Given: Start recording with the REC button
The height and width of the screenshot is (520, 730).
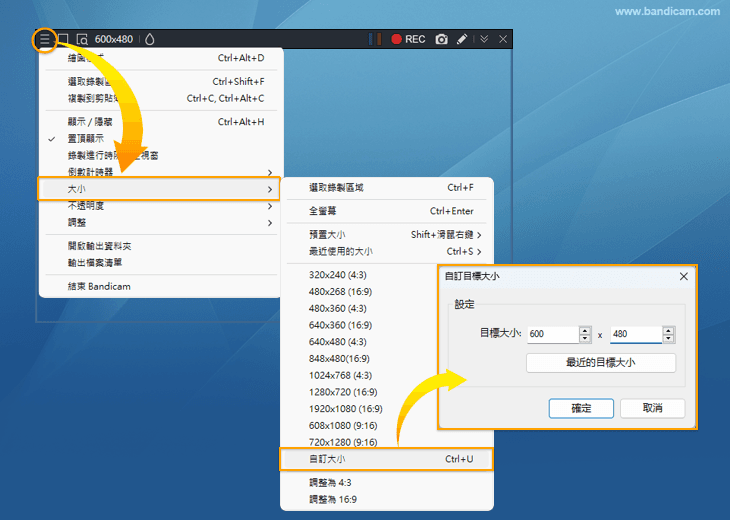Looking at the screenshot, I should click(408, 39).
